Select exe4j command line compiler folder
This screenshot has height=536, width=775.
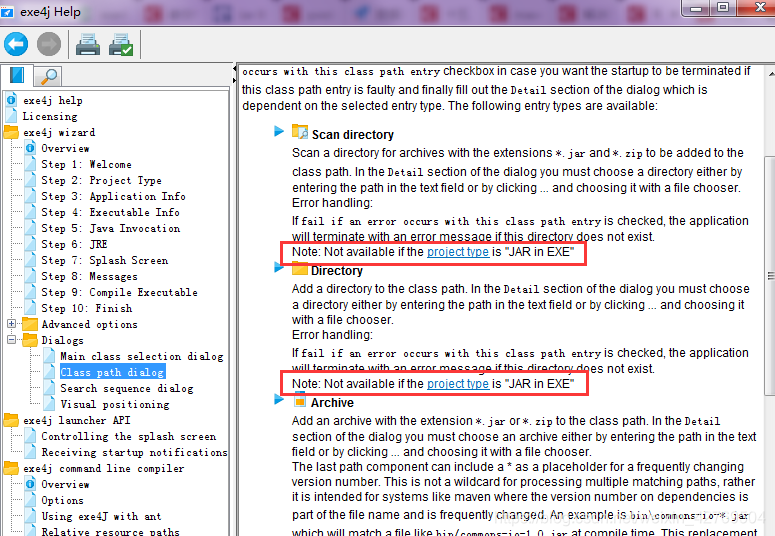point(103,468)
